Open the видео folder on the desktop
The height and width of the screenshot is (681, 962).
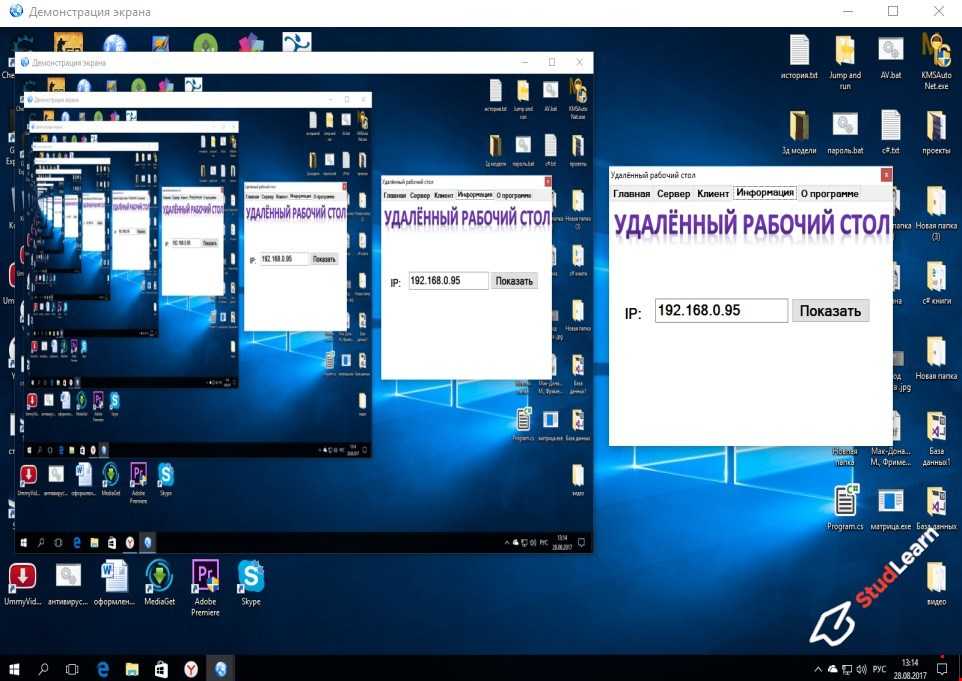[936, 583]
